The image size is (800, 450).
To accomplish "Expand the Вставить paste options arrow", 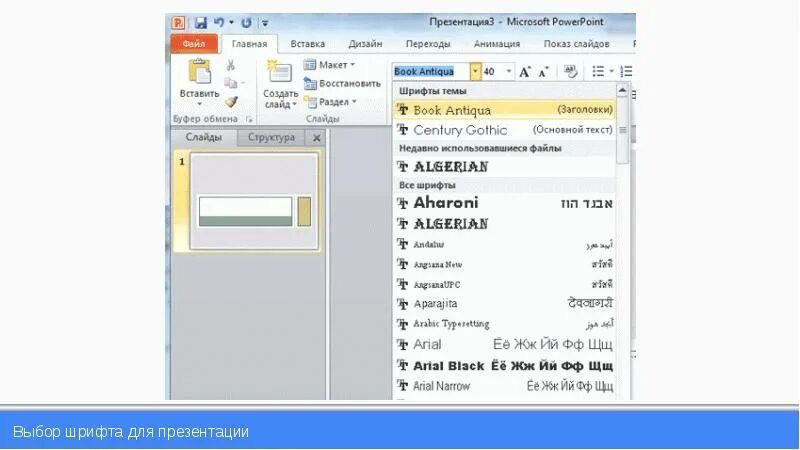I will click(x=199, y=104).
